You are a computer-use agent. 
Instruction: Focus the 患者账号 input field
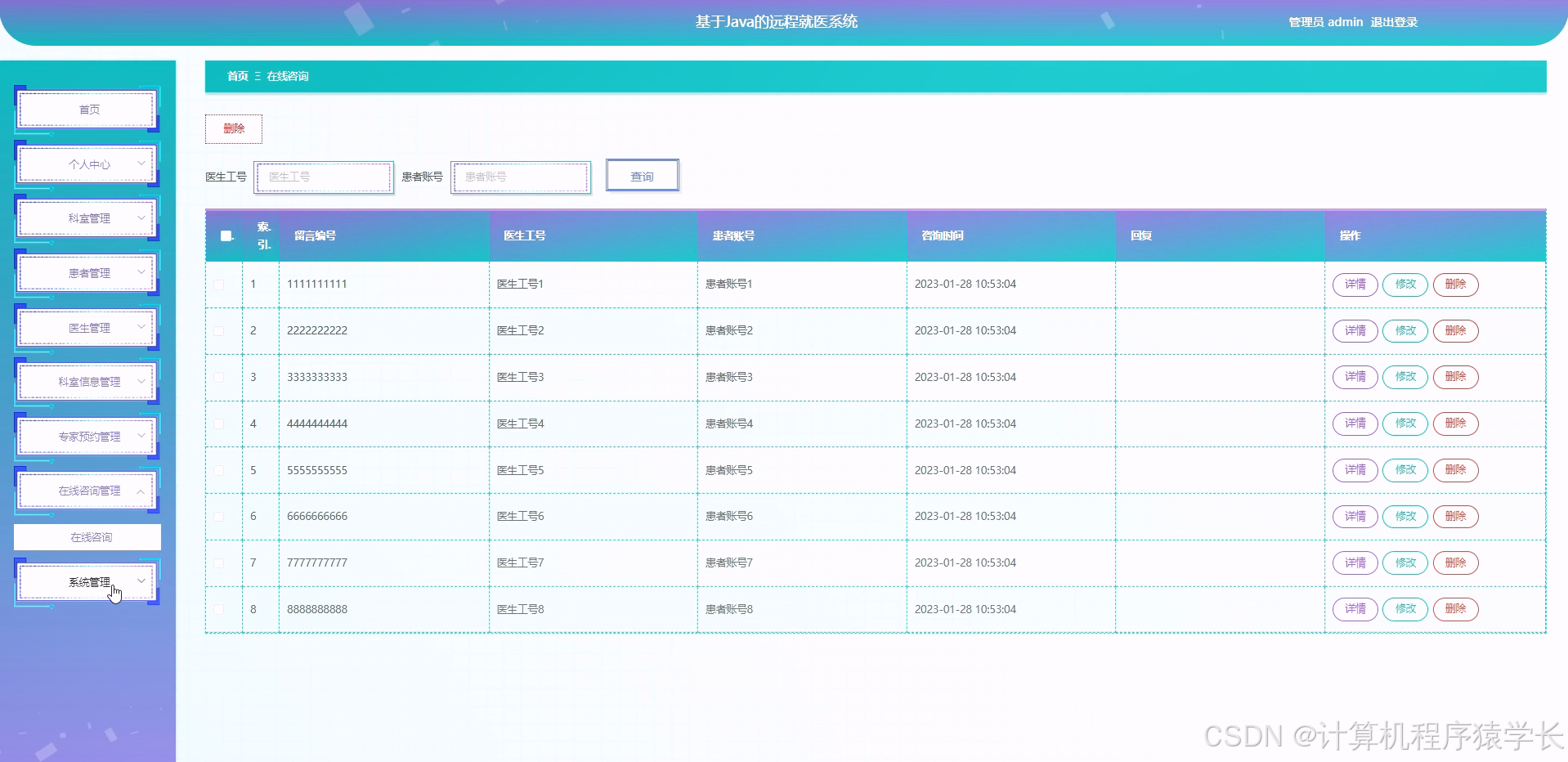click(521, 177)
